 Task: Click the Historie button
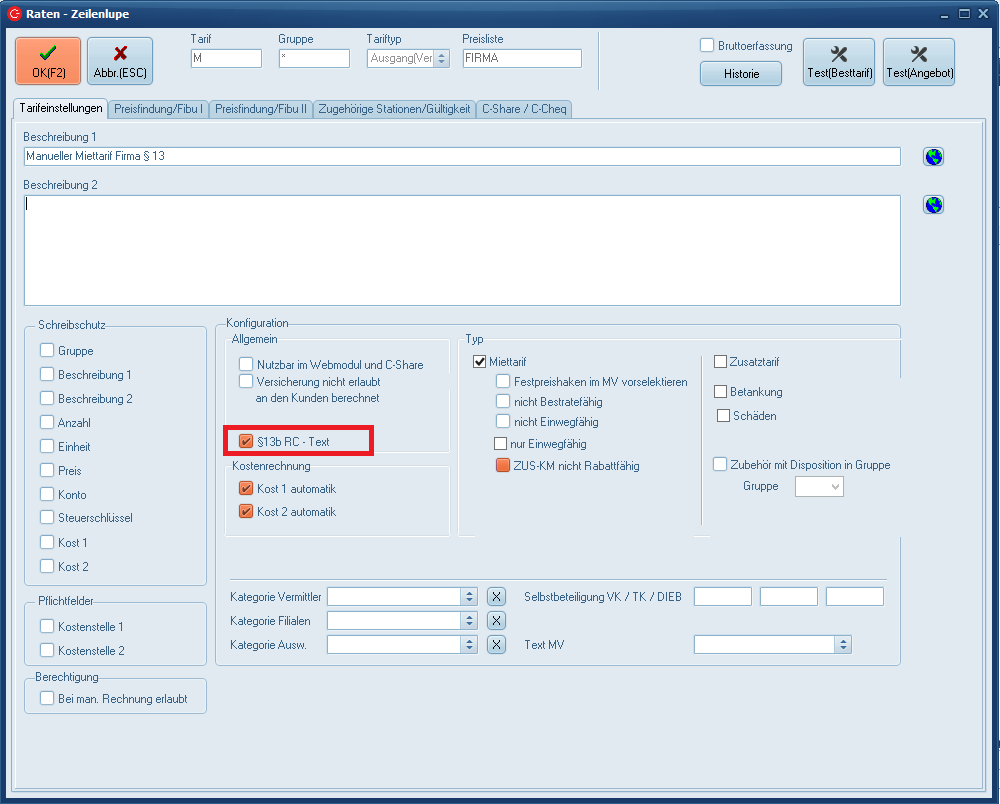click(x=741, y=74)
